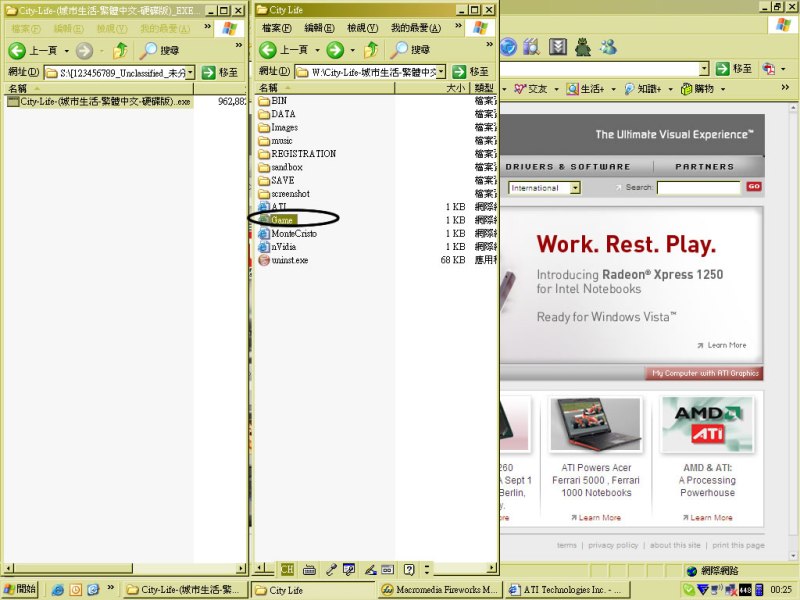This screenshot has height=600, width=800.
Task: Click Learn More under Radeon Xpress 1250 banner
Action: (x=722, y=345)
